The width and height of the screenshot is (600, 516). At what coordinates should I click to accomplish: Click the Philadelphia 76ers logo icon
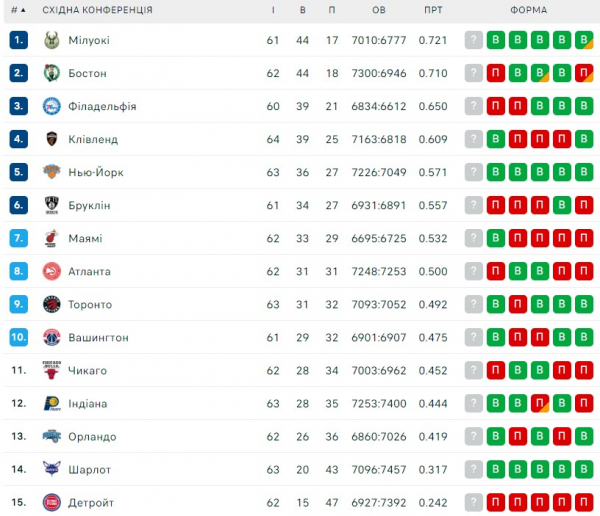pos(52,106)
